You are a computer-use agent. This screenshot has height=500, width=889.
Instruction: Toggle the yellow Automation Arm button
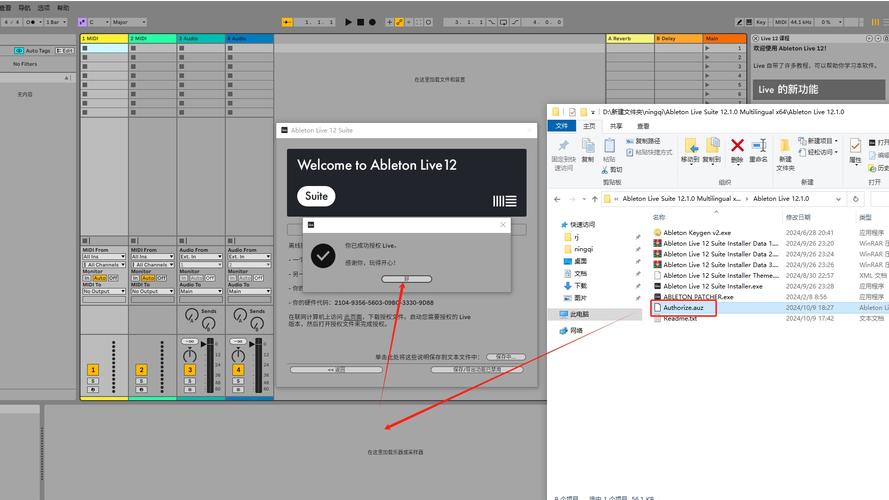[x=399, y=22]
